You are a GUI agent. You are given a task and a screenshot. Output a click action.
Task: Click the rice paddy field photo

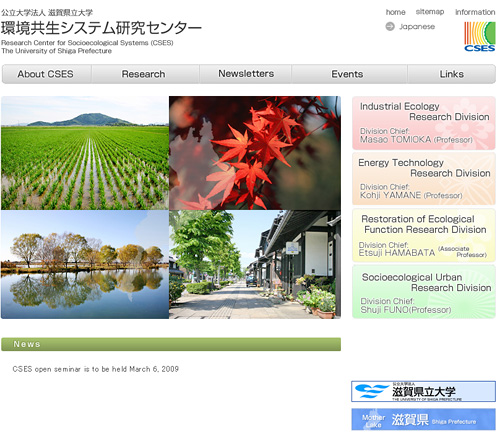[x=85, y=153]
